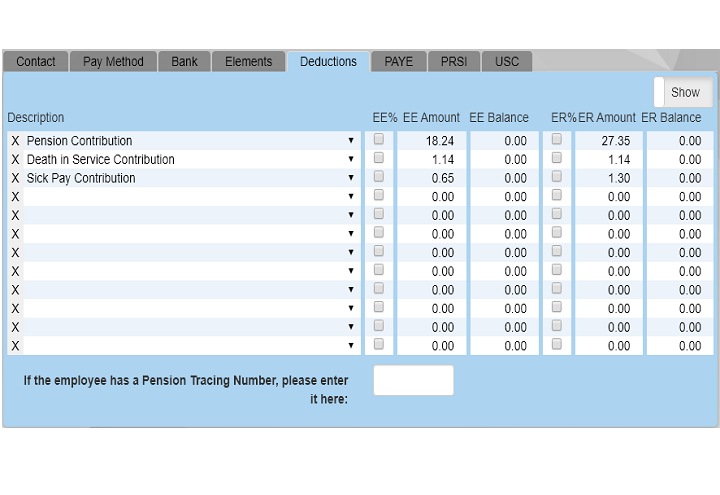Image resolution: width=720 pixels, height=495 pixels.
Task: Click the X beside Death in Service Contribution
Action: (x=15, y=160)
